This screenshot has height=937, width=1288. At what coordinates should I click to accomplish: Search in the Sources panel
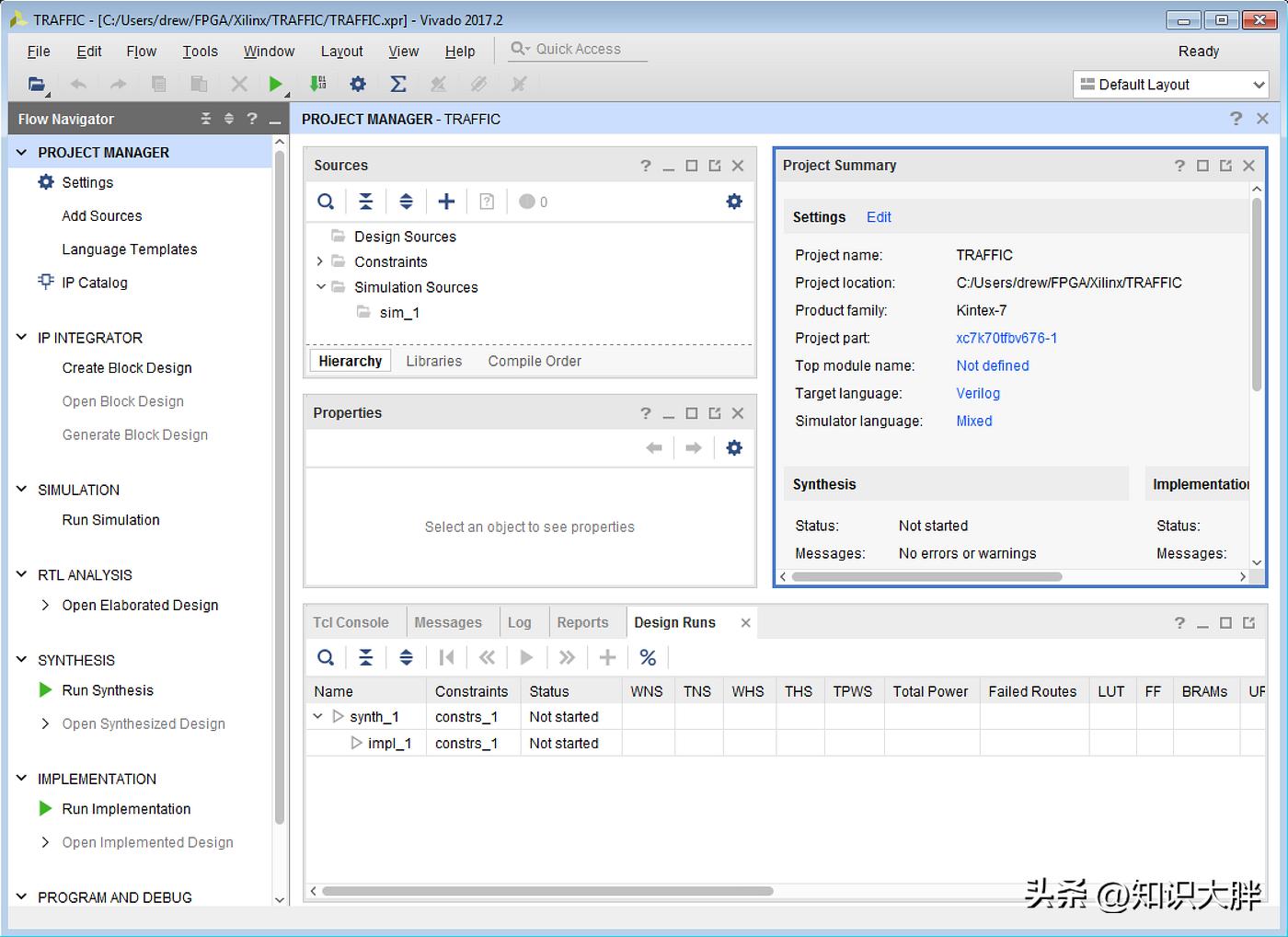[326, 202]
